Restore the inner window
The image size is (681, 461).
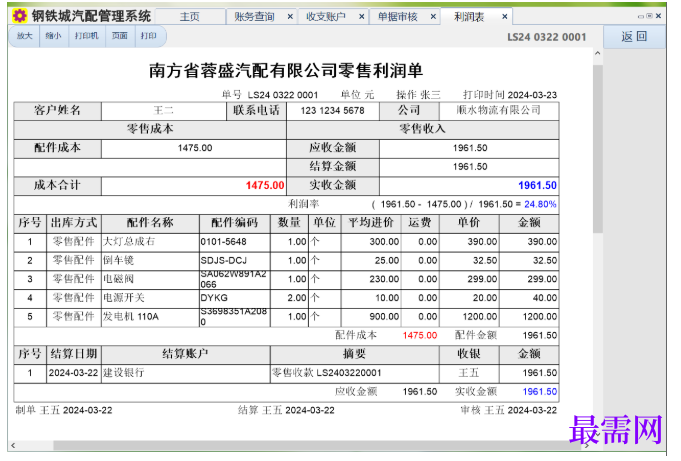point(649,16)
